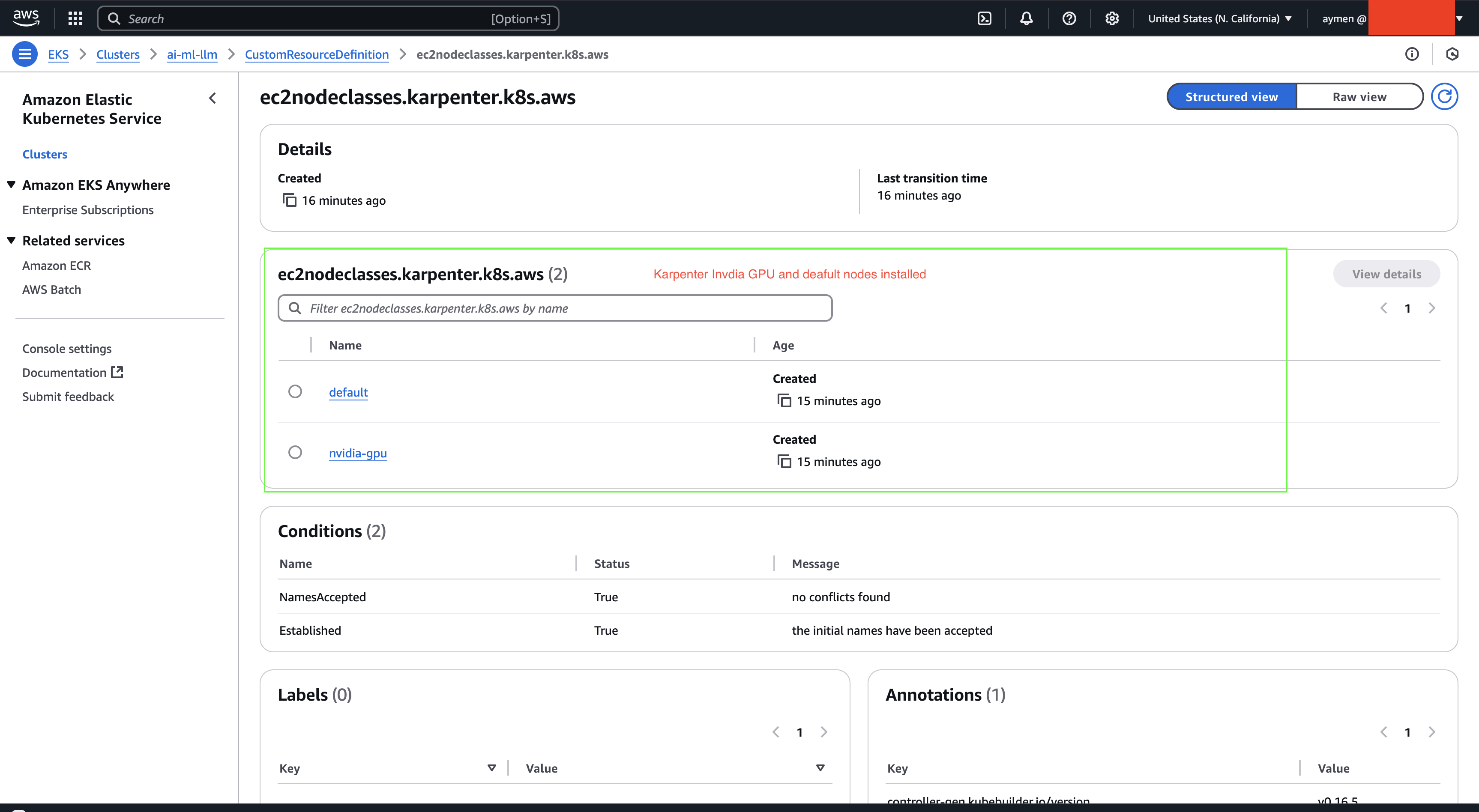Open the AWS services grid menu
1479x812 pixels.
click(x=75, y=18)
